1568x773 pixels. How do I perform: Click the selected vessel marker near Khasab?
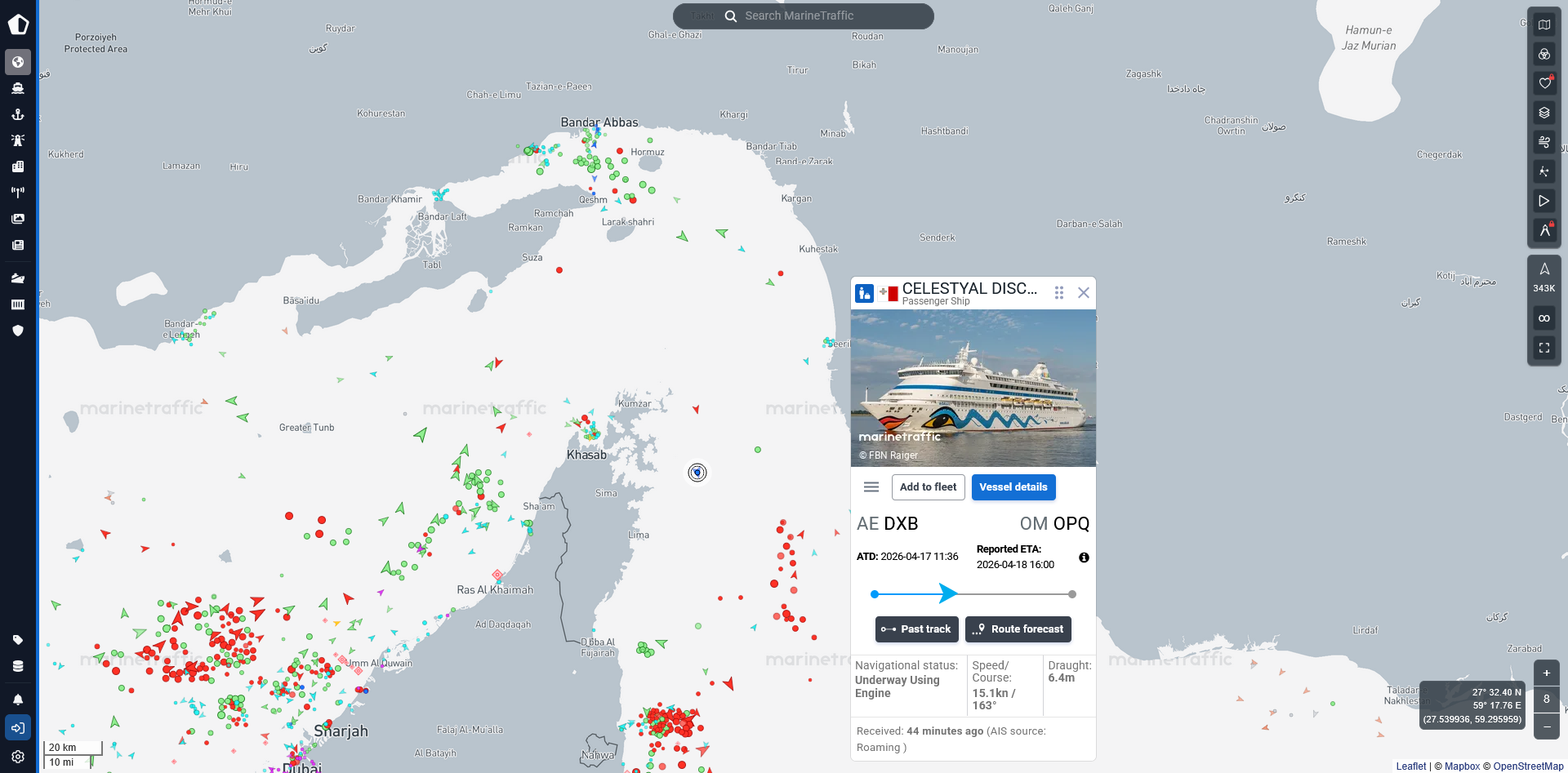pos(697,473)
